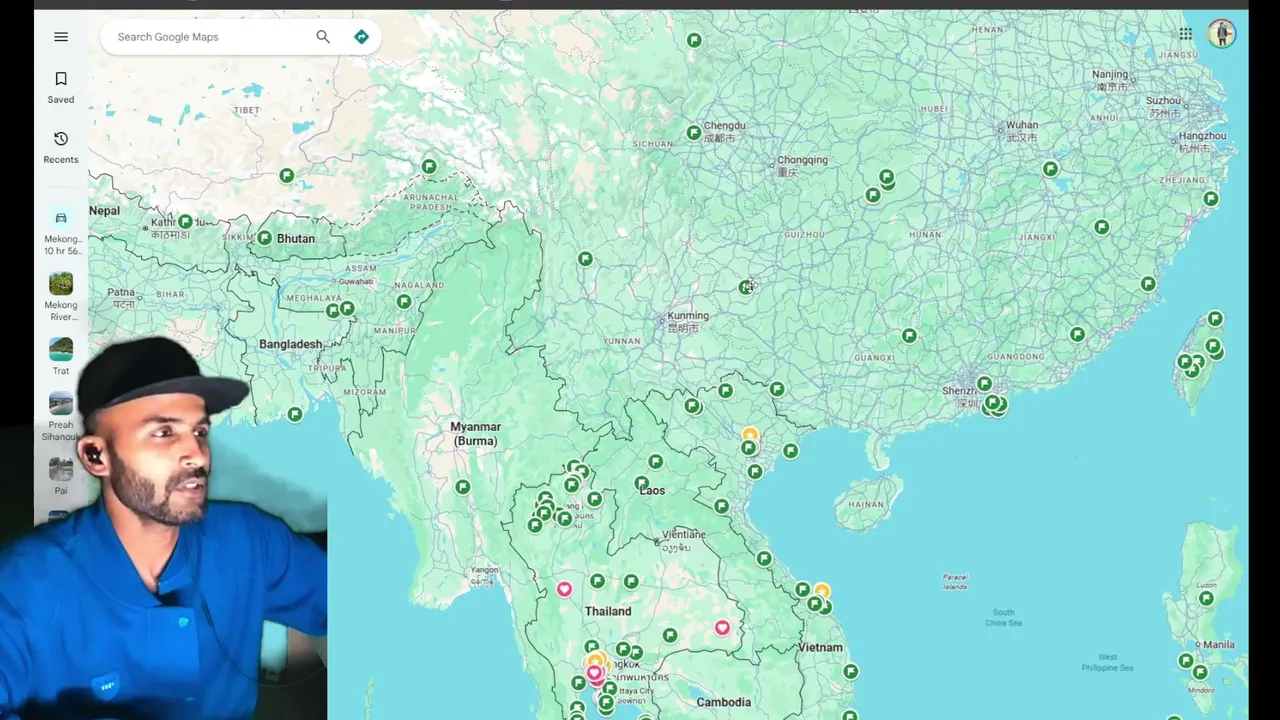This screenshot has height=720, width=1280.
Task: Select the pink heart pin in western Thailand
Action: [564, 589]
